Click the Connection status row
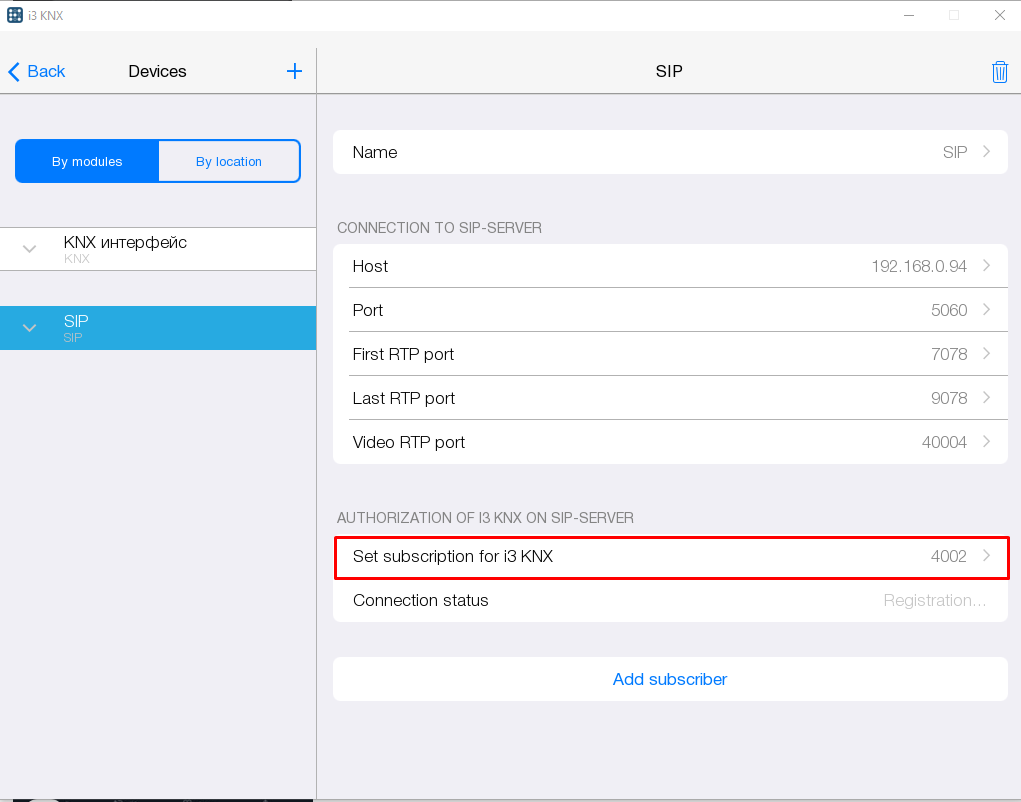 [670, 601]
